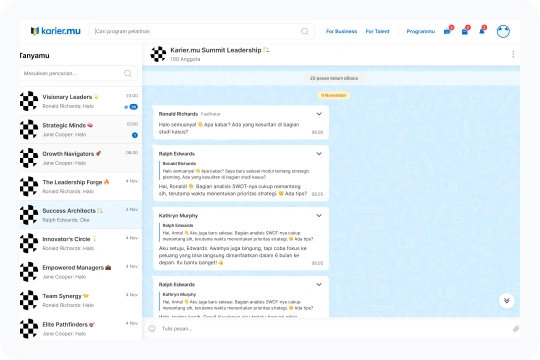This screenshot has height=360, width=540.
Task: Click the Tanyamu sidebar search magnifier icon
Action: (127, 73)
